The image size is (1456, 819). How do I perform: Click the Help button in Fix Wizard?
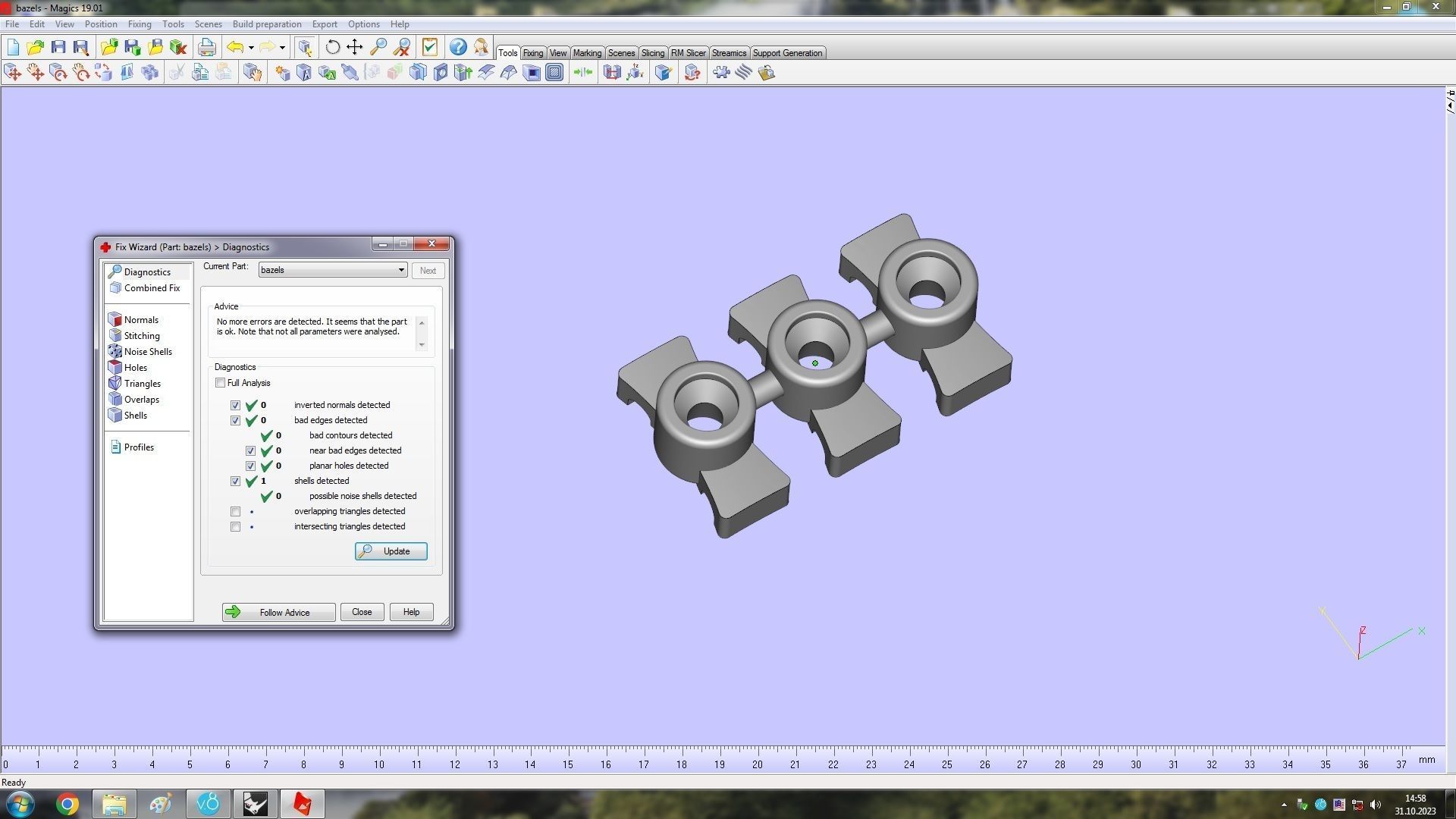click(411, 612)
